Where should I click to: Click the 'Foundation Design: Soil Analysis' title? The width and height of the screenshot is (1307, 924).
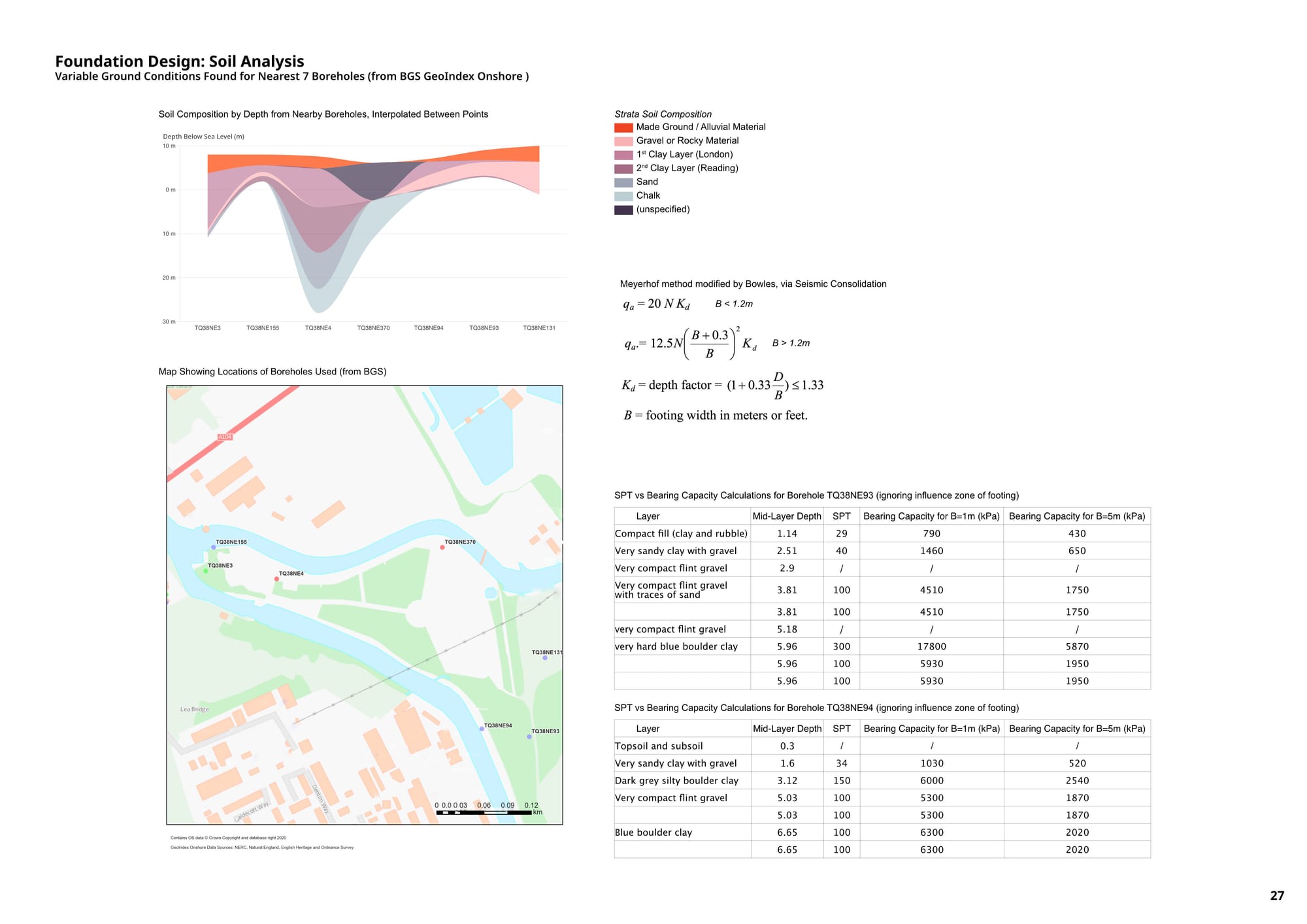180,61
